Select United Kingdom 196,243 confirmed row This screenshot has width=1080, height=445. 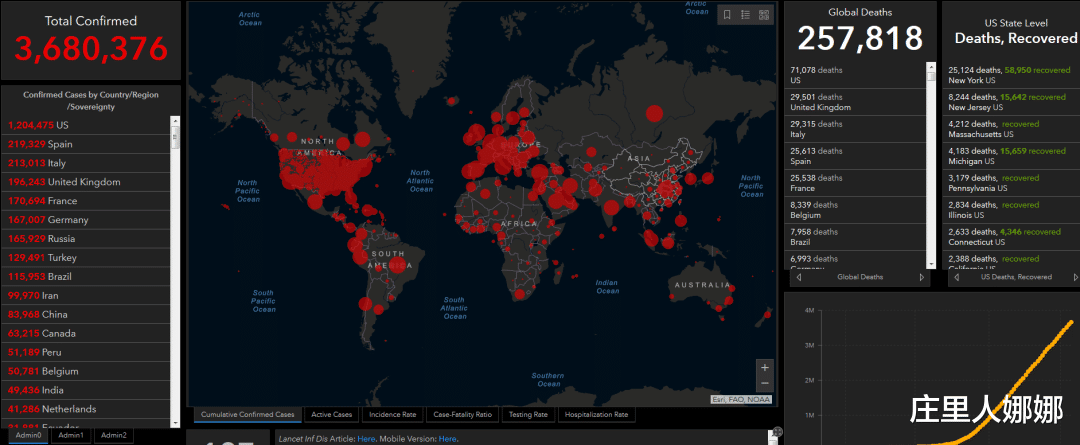tap(85, 182)
